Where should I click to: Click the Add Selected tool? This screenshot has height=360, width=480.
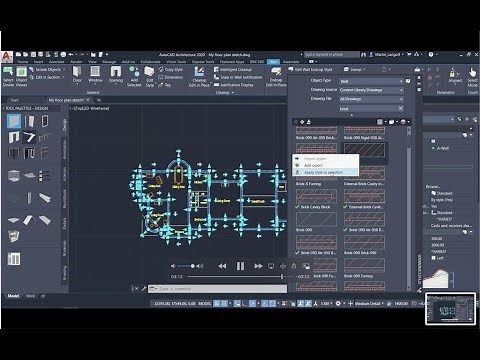[x=134, y=76]
